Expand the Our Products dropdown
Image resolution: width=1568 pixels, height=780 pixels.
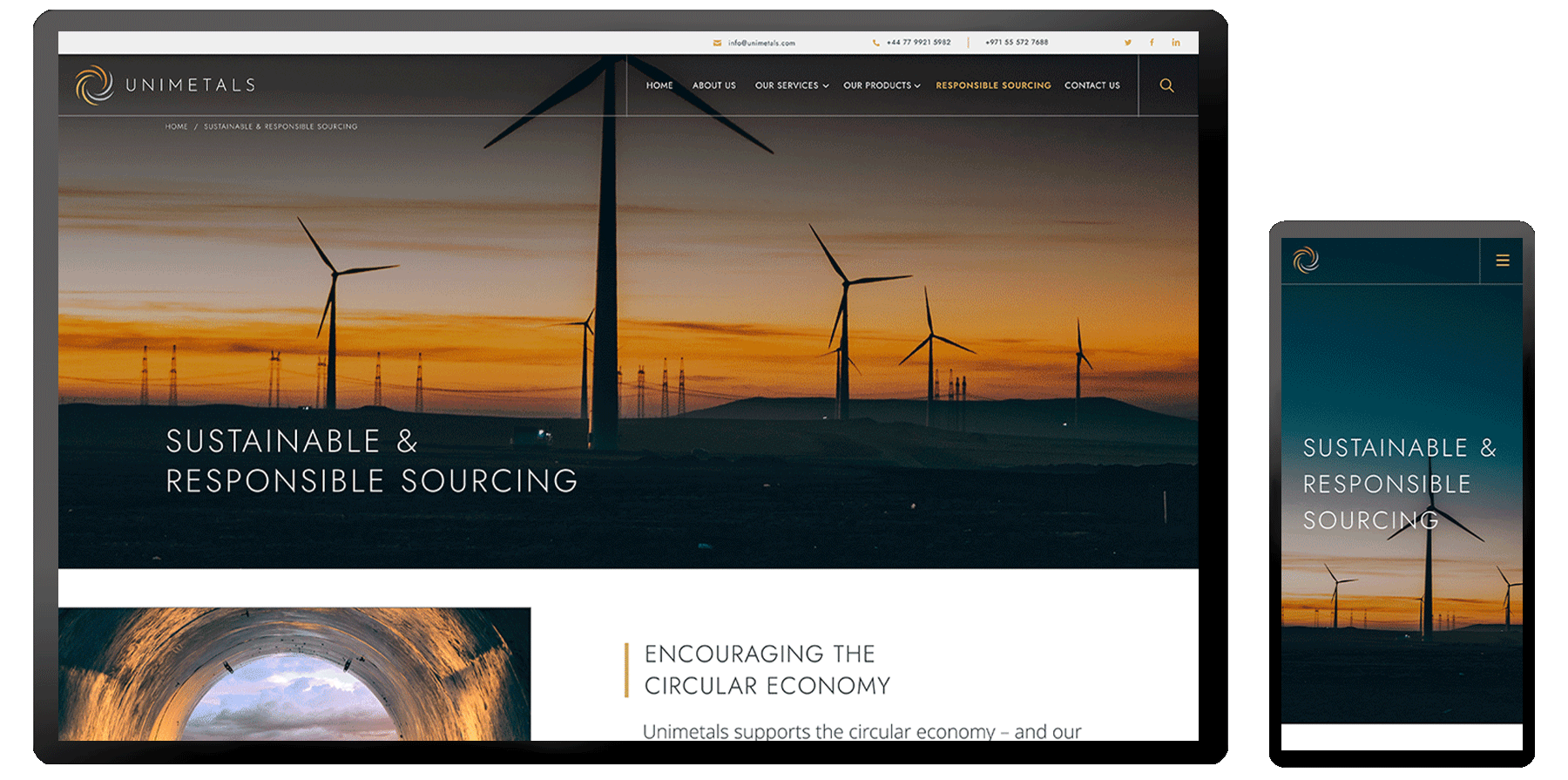pos(881,85)
